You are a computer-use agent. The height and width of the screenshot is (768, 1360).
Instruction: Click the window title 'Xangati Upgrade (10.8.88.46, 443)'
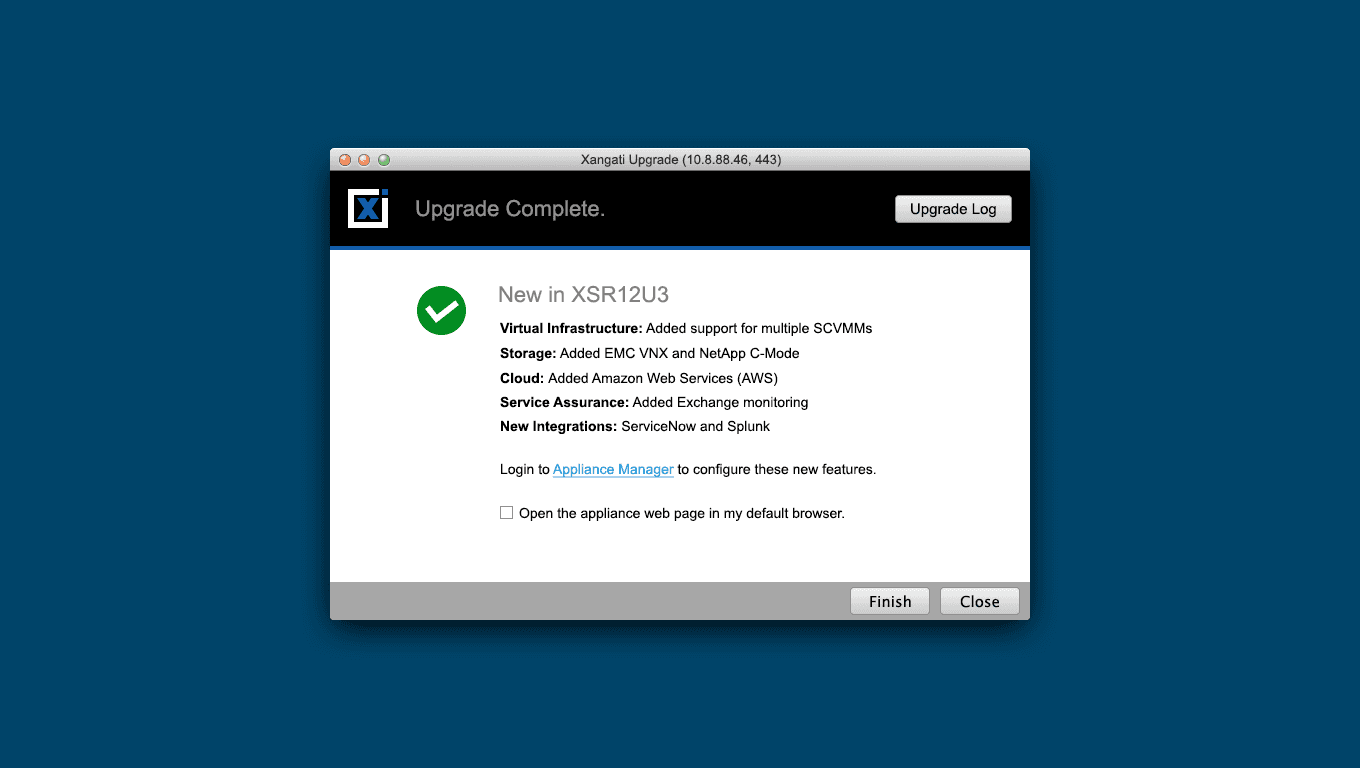(x=681, y=160)
